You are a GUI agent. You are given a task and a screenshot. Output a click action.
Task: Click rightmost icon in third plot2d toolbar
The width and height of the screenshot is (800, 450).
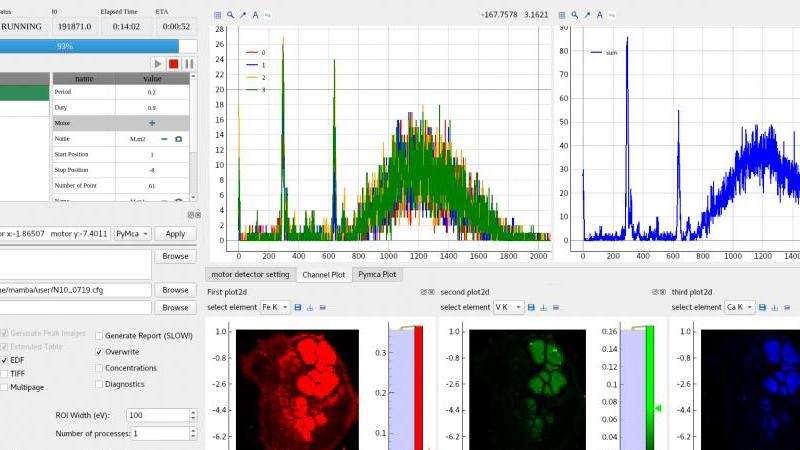[787, 307]
